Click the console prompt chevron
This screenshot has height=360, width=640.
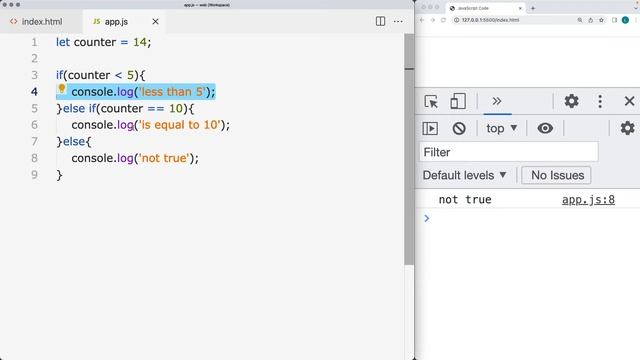pos(427,218)
